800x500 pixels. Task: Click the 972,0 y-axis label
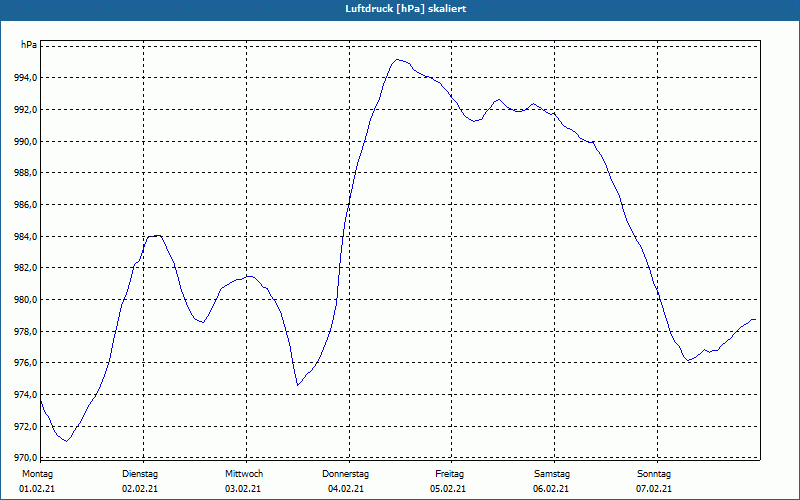click(26, 427)
